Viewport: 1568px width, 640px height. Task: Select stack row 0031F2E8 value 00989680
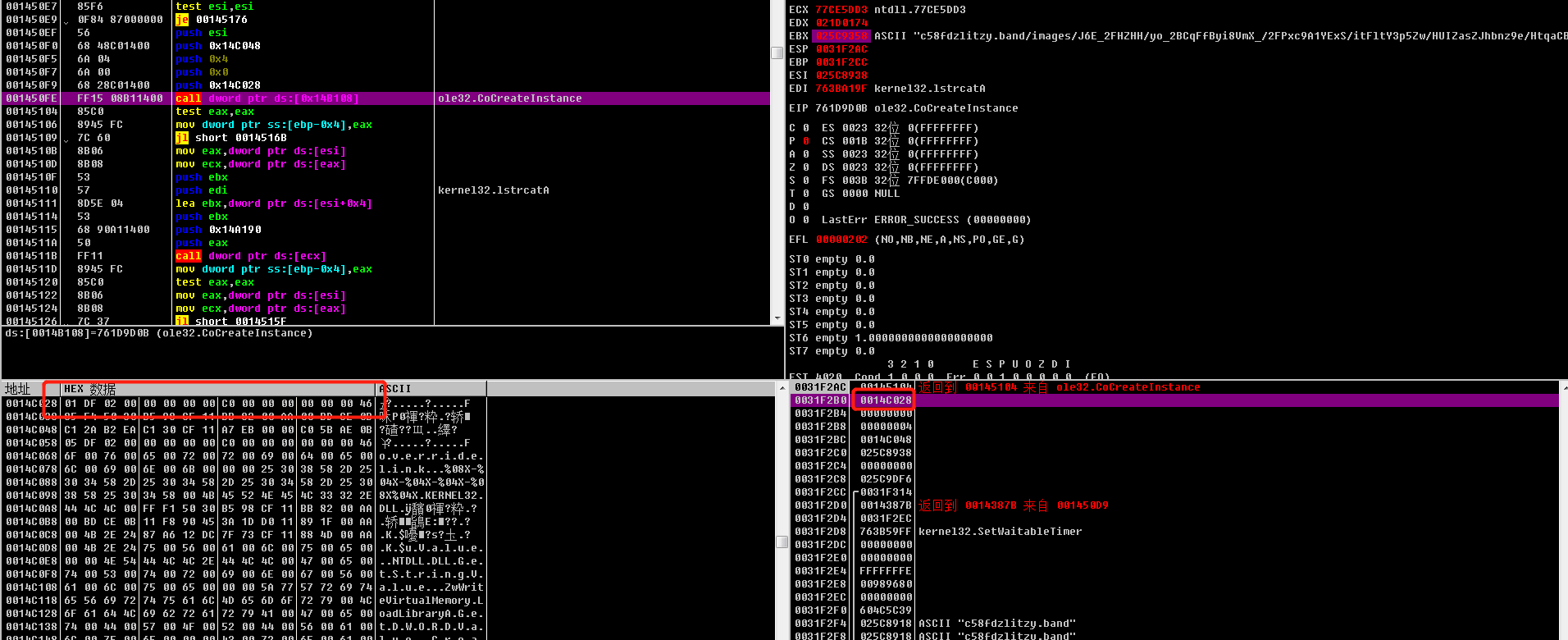point(1174,584)
